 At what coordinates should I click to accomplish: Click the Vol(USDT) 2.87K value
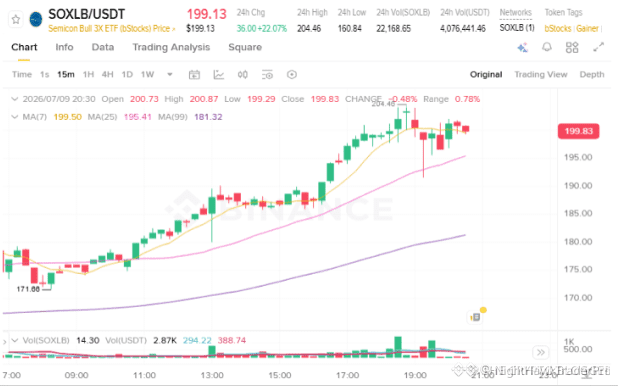[x=165, y=340]
